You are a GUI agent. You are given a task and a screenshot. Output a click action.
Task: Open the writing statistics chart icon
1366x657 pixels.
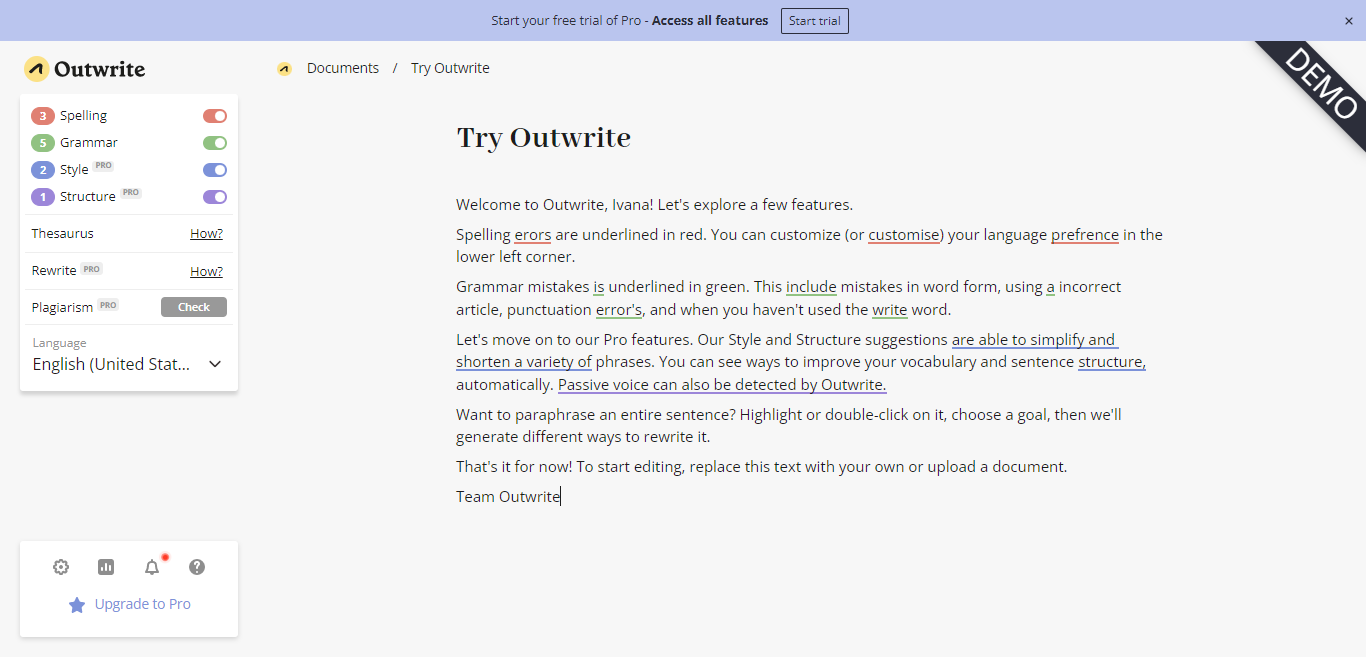click(x=106, y=567)
